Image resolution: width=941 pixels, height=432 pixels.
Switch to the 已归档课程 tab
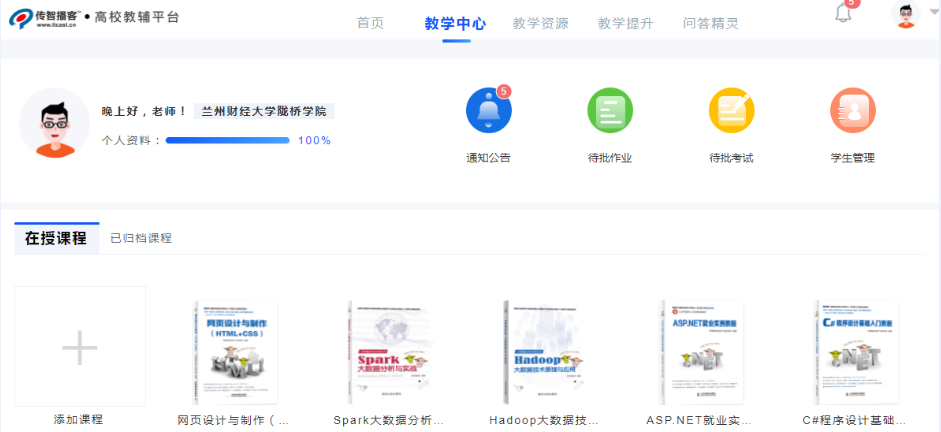pos(141,238)
